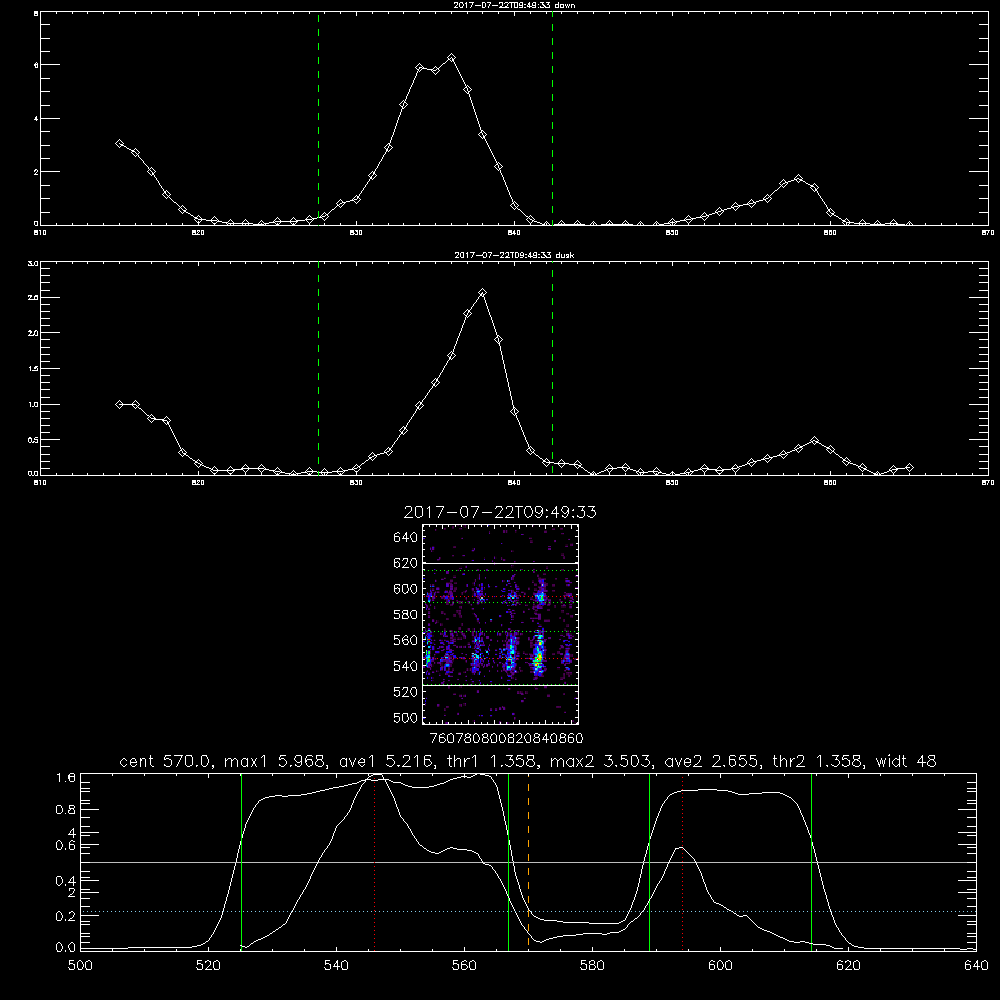Click x-axis label 560 of bottom plot
The height and width of the screenshot is (1000, 1000).
tap(464, 966)
